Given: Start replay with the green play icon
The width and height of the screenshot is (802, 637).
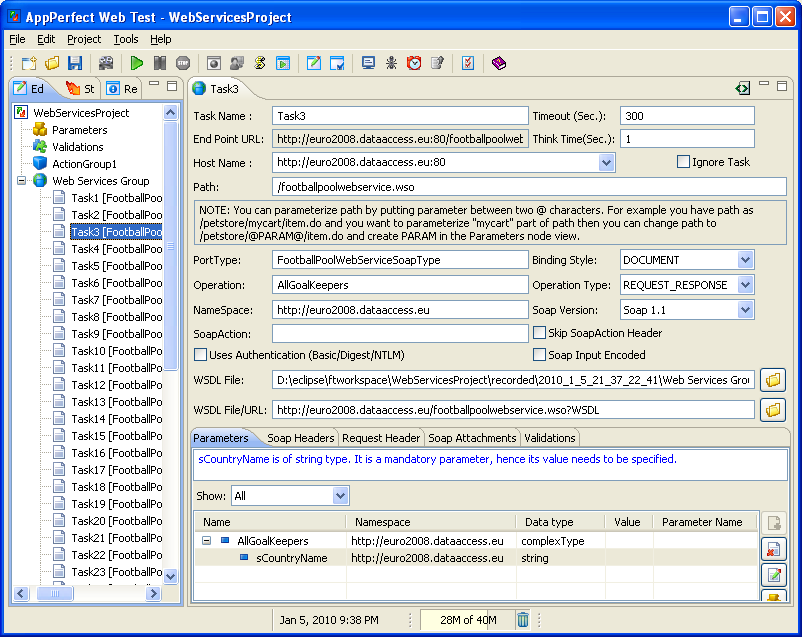Looking at the screenshot, I should tap(137, 63).
